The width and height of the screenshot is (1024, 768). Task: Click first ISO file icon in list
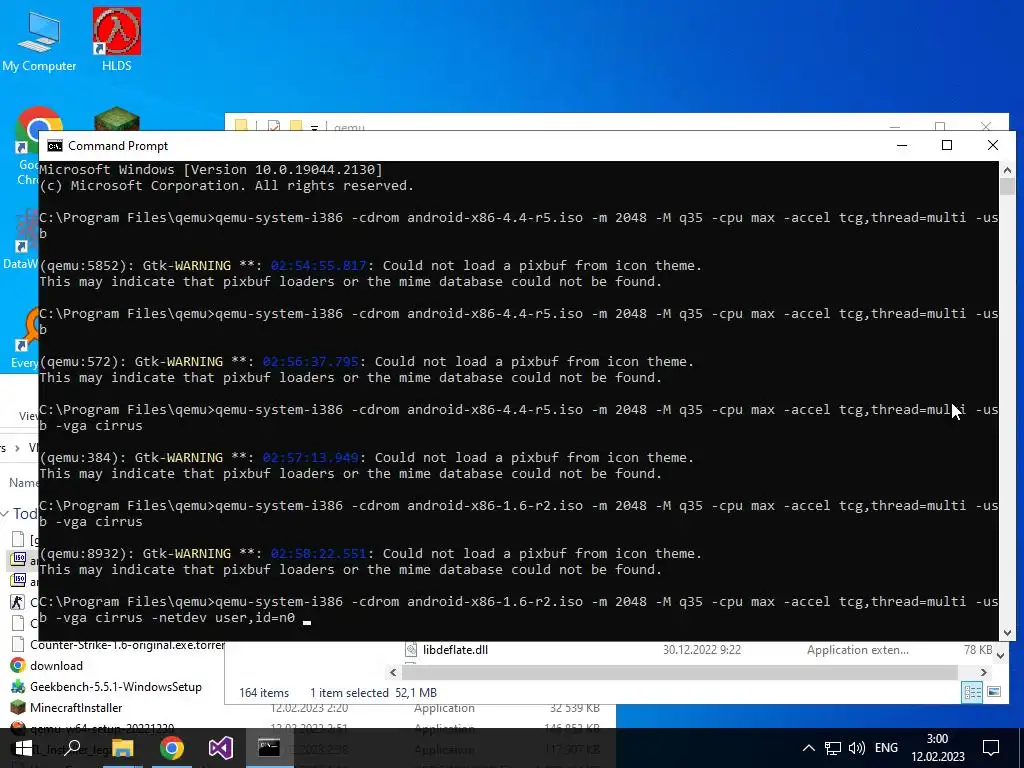(18, 560)
